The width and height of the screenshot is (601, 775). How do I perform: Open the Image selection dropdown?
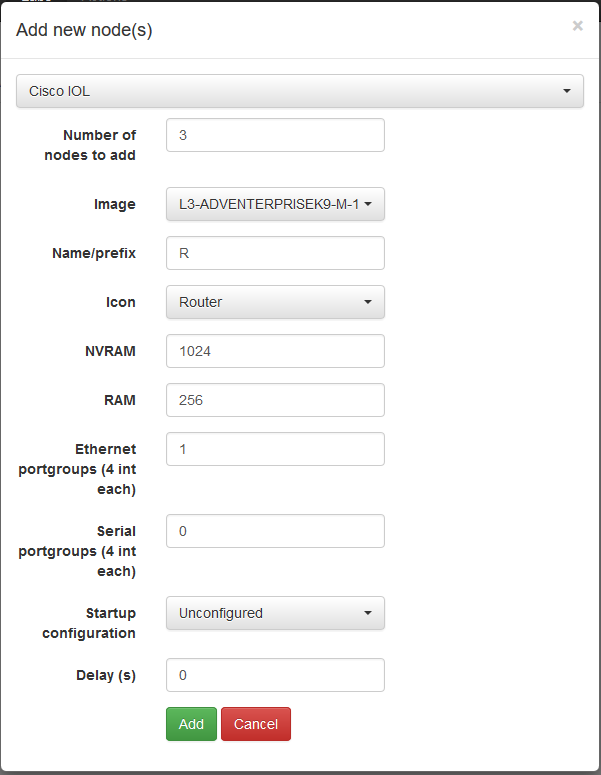pos(275,204)
